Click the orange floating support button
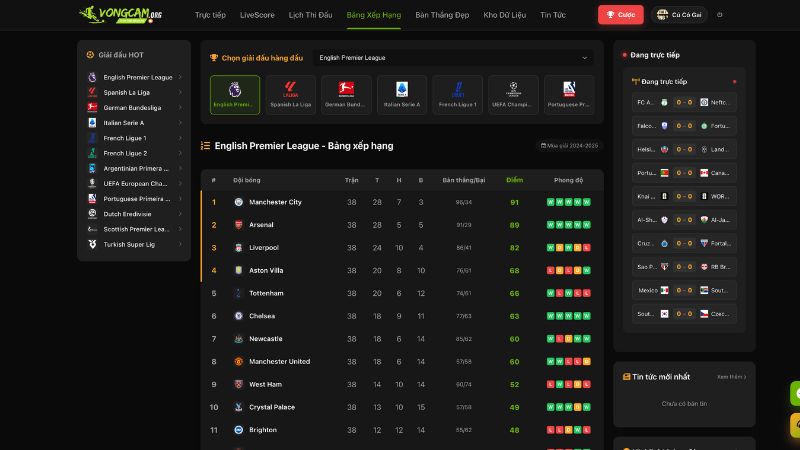800x450 pixels. coord(795,426)
